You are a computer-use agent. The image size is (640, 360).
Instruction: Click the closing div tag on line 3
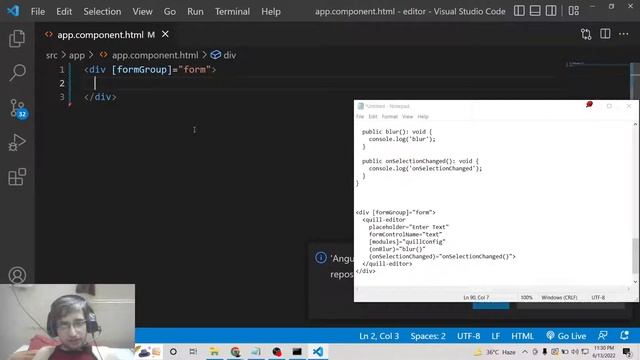click(x=100, y=97)
